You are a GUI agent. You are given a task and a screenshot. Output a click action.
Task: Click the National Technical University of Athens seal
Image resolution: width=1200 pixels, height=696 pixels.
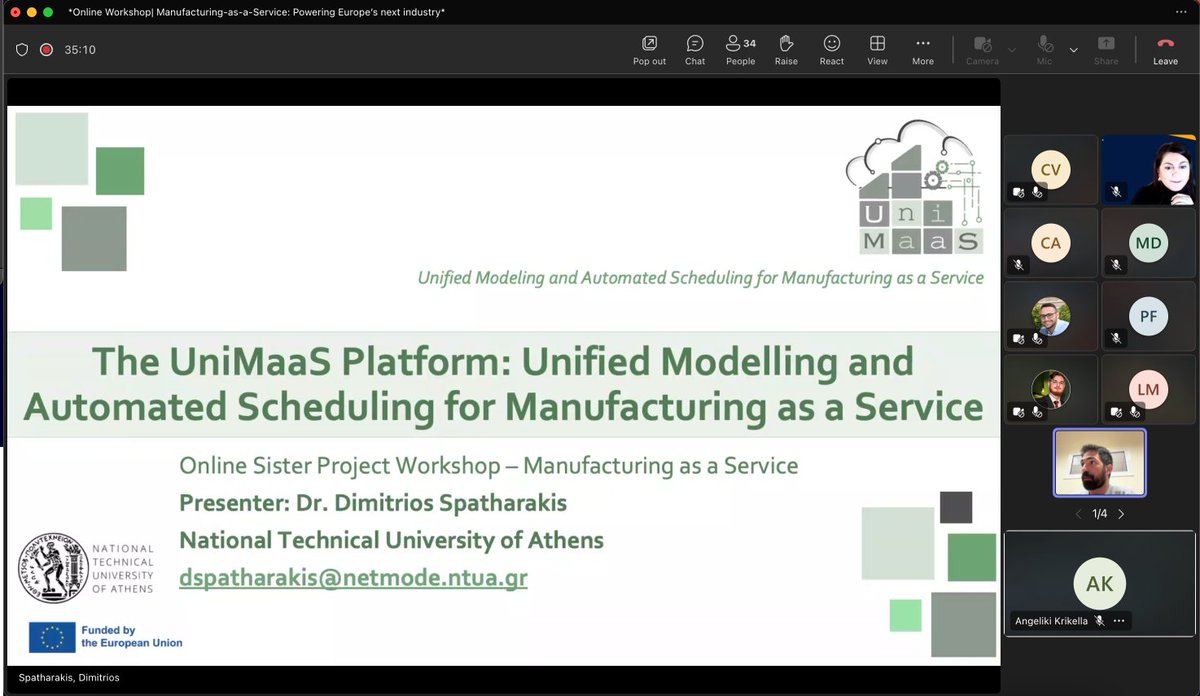click(x=54, y=567)
